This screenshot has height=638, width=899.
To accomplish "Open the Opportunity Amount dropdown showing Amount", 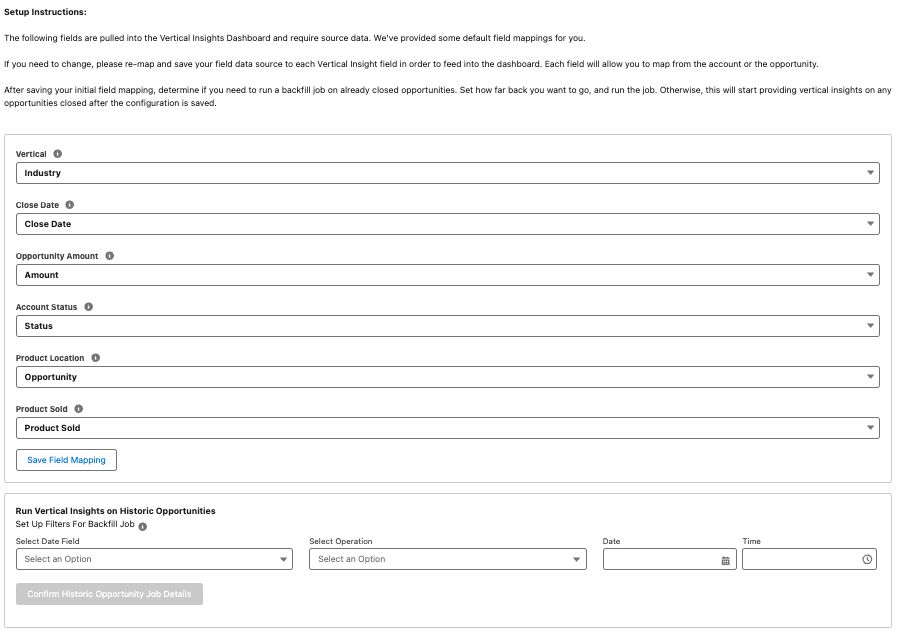I will coord(448,275).
